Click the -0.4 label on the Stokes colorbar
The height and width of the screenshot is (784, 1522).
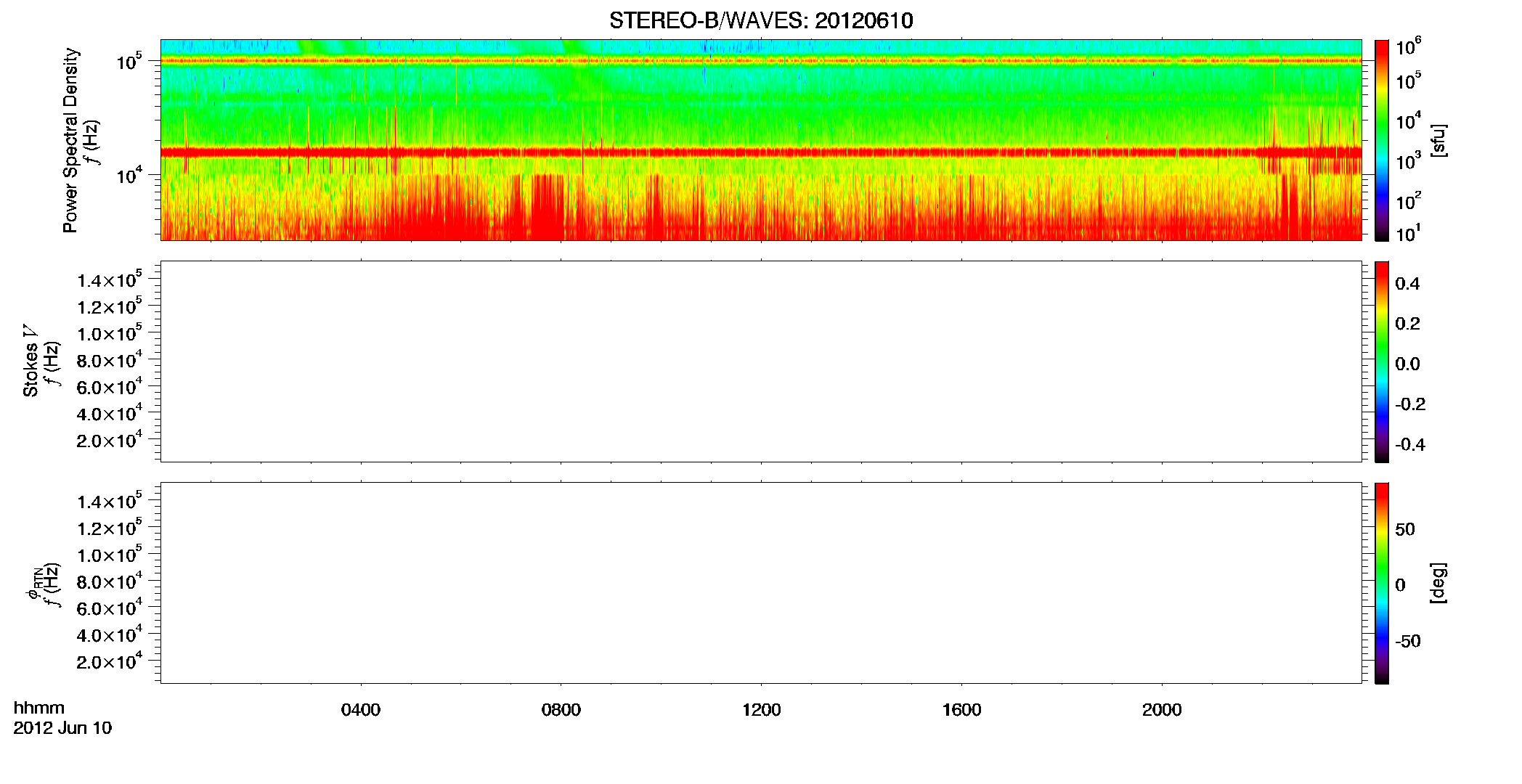(x=1410, y=445)
